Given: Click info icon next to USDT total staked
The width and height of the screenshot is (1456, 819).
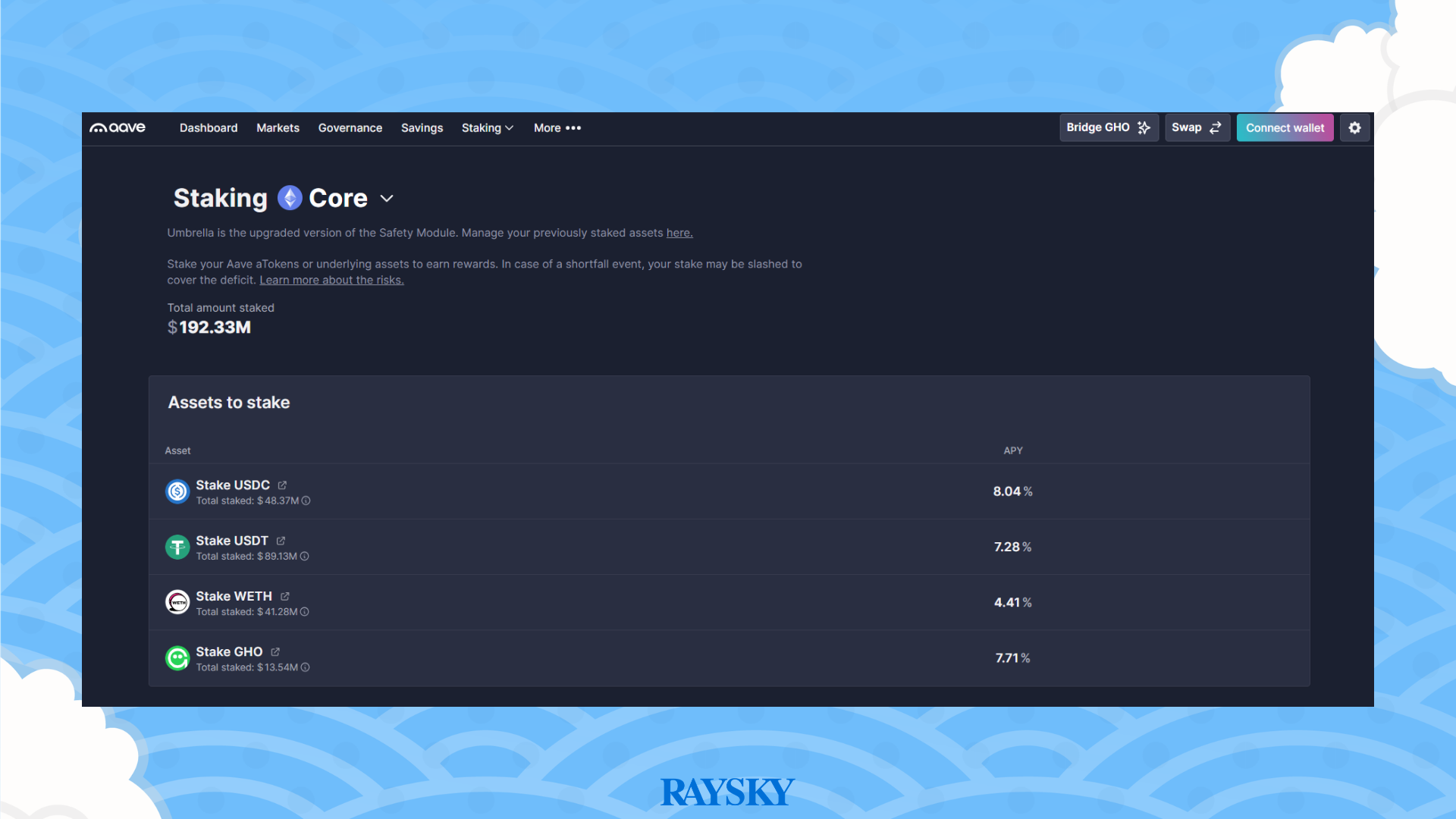Looking at the screenshot, I should pyautogui.click(x=304, y=556).
